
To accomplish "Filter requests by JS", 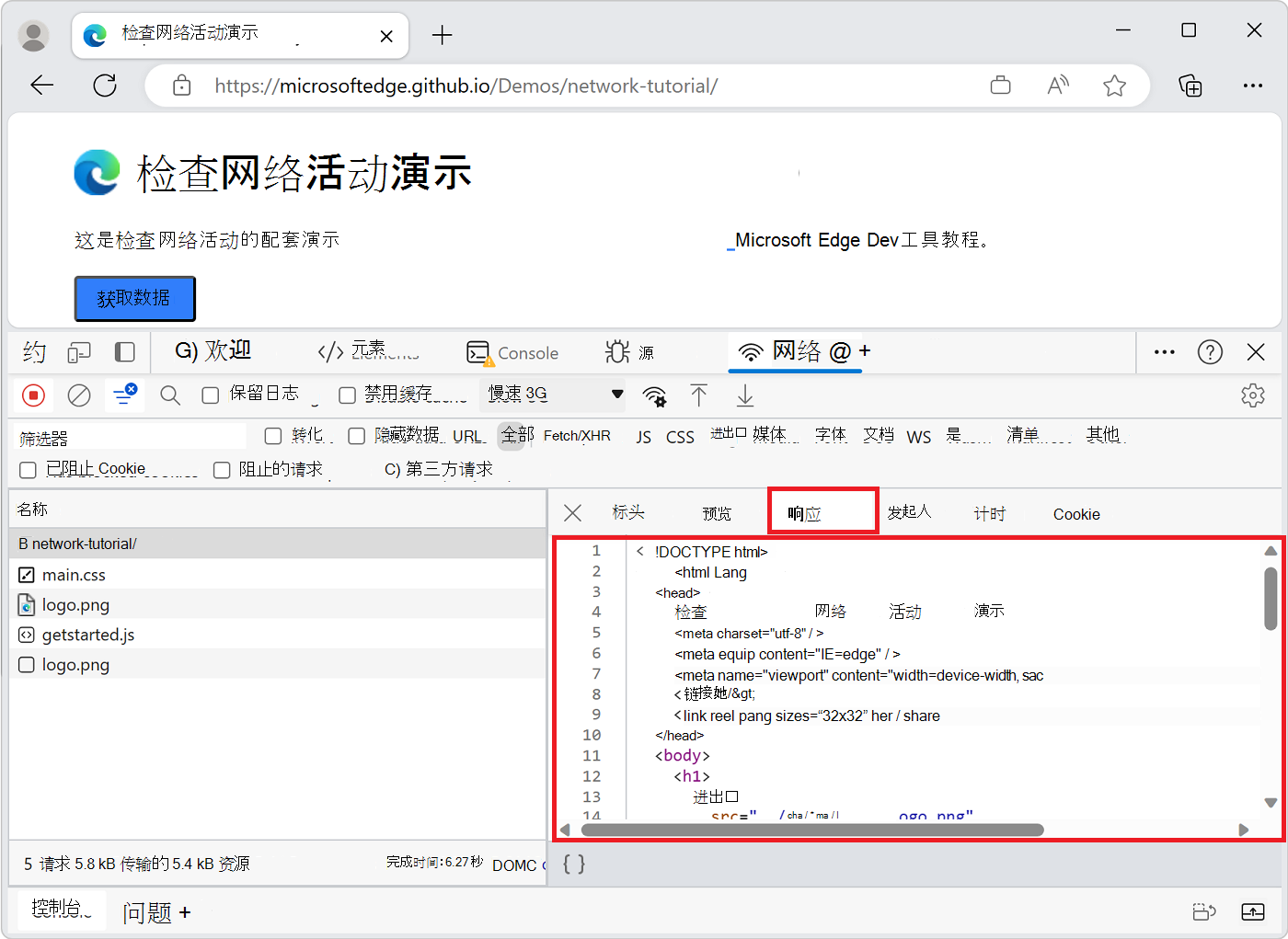I will pos(644,437).
